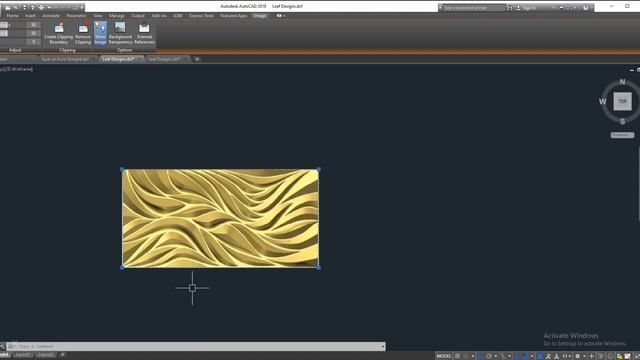This screenshot has width=640, height=360.
Task: Open the Home ribbon tab
Action: [x=12, y=16]
